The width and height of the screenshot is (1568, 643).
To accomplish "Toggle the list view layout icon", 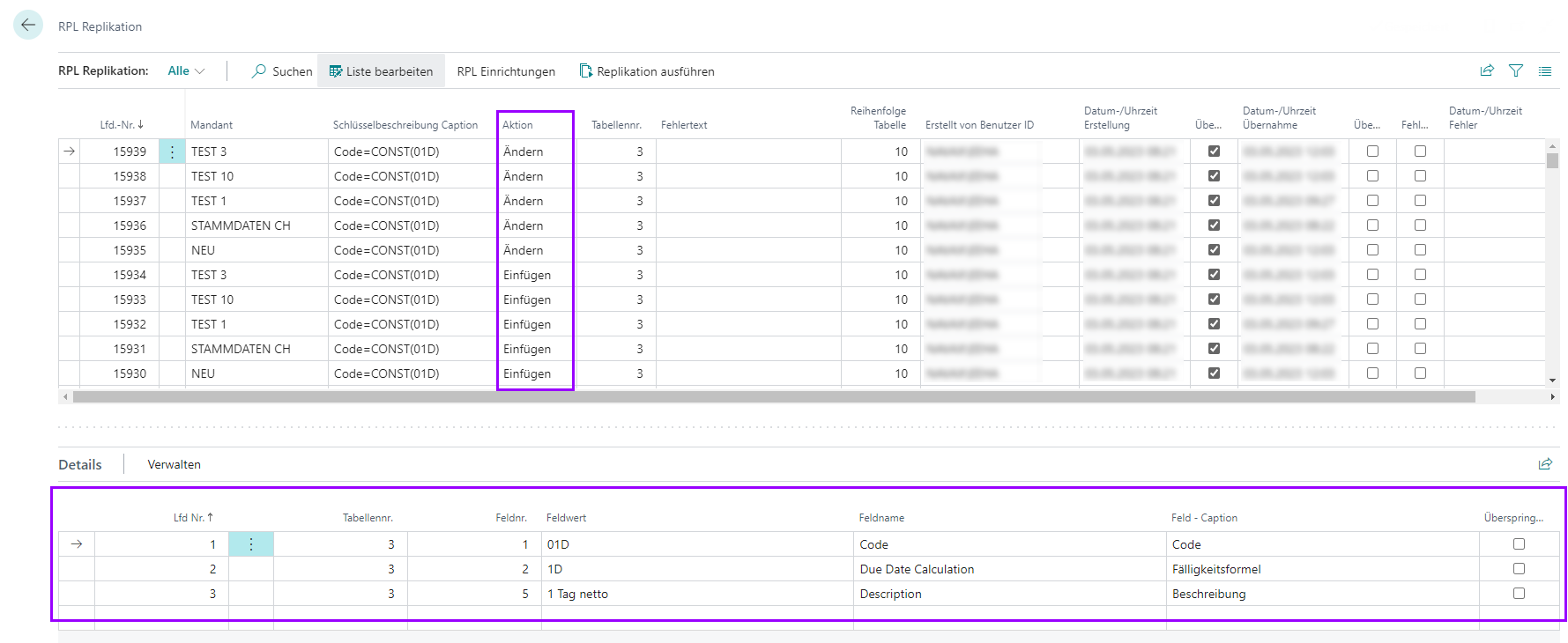I will pyautogui.click(x=1545, y=70).
